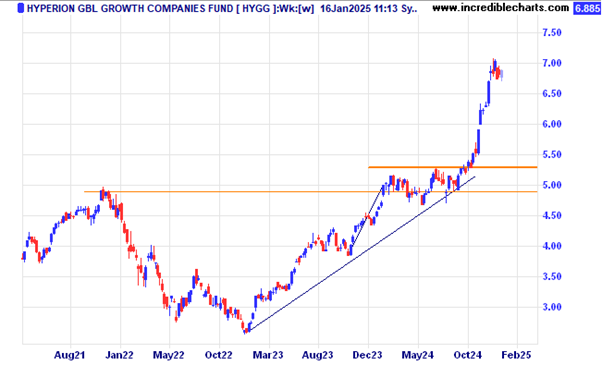Click the 6.50 price axis label

coord(552,94)
